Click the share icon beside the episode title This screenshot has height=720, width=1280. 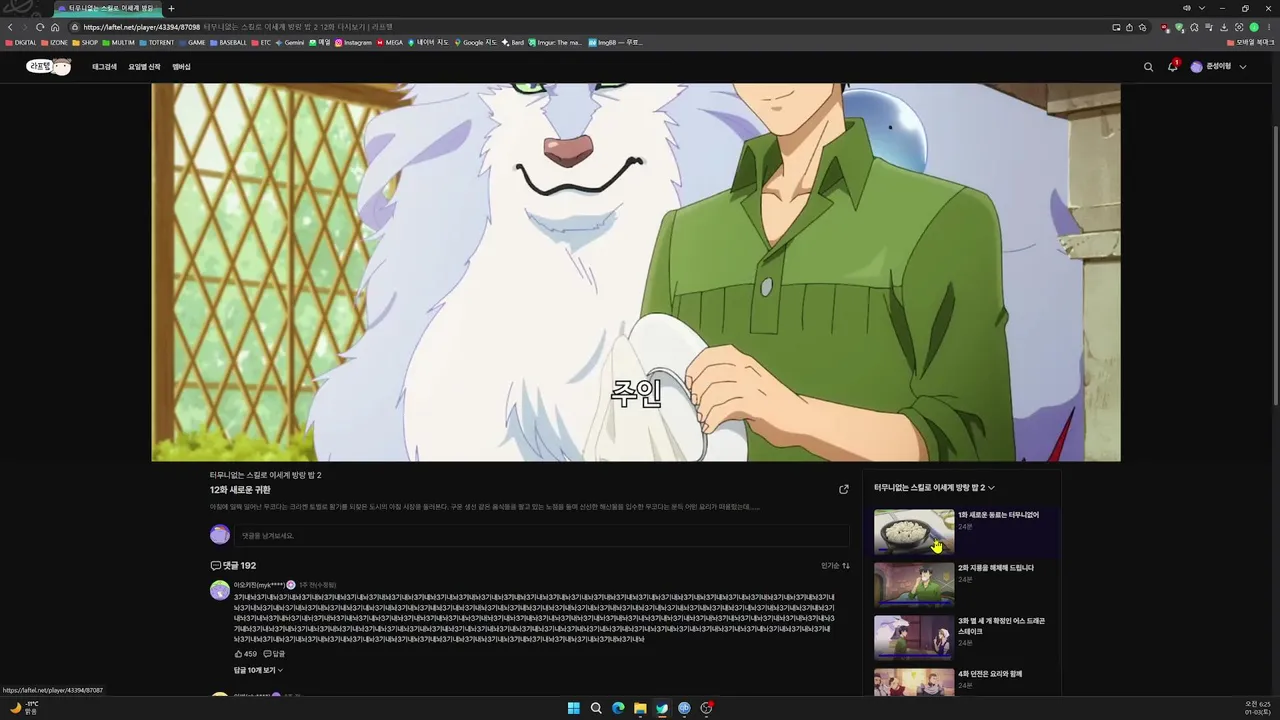pos(843,489)
